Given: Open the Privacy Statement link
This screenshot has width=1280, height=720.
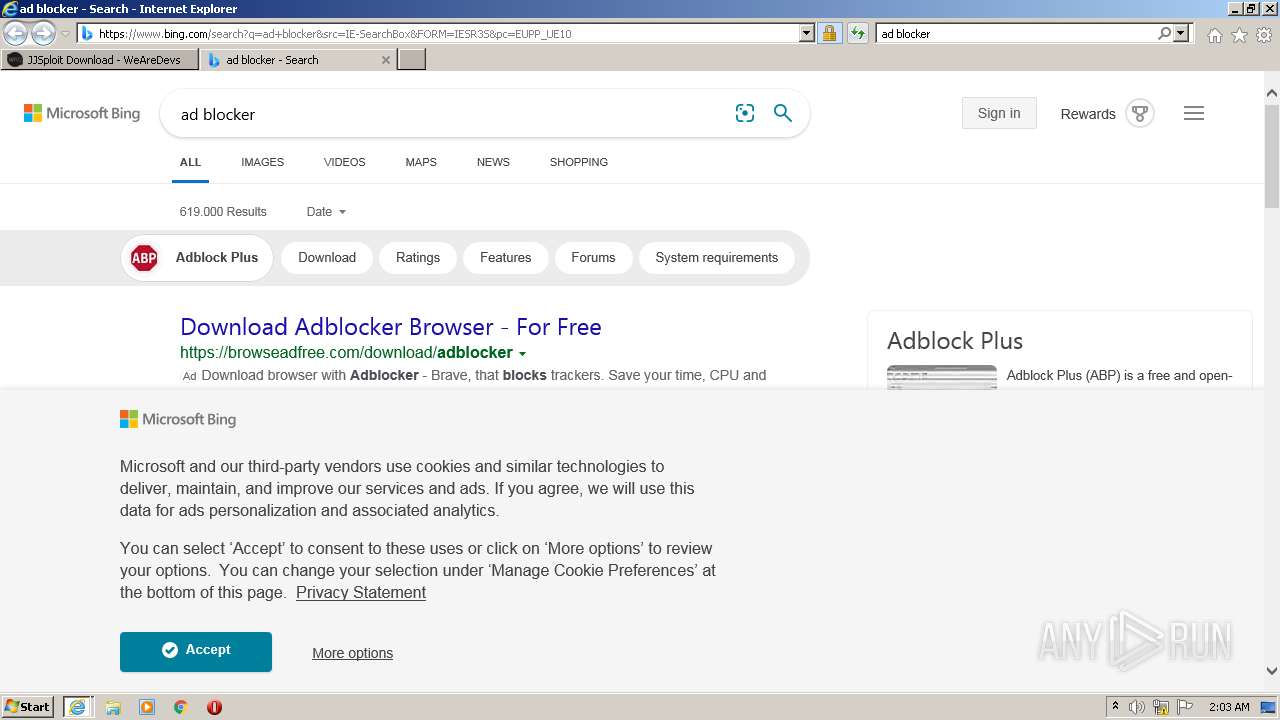Looking at the screenshot, I should [361, 593].
